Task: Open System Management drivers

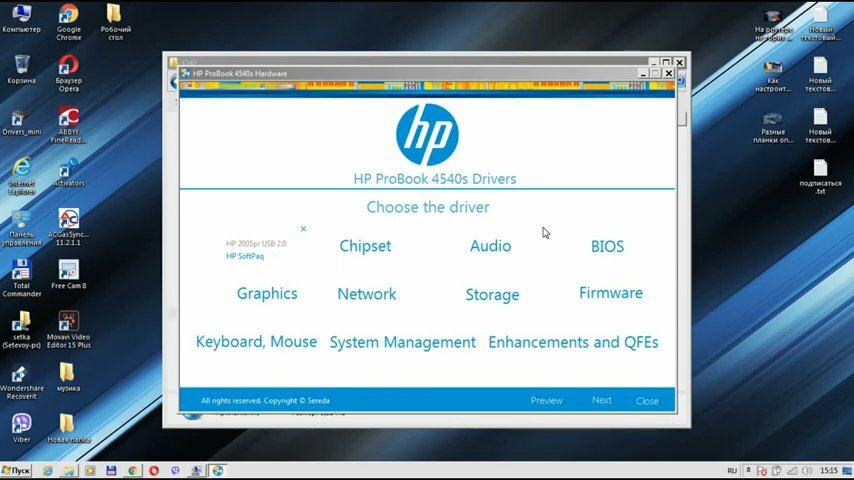Action: click(x=402, y=342)
